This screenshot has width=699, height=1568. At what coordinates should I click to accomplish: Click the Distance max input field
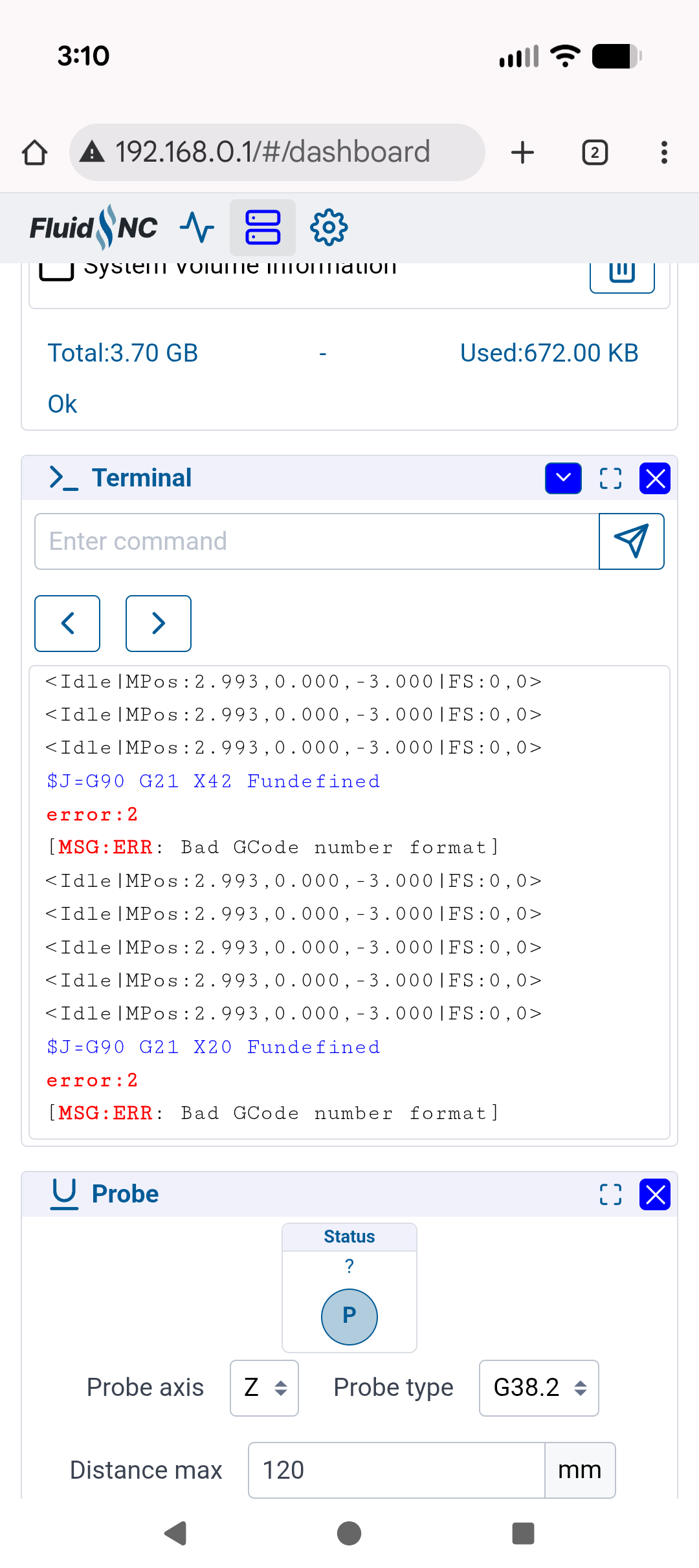coord(396,1470)
